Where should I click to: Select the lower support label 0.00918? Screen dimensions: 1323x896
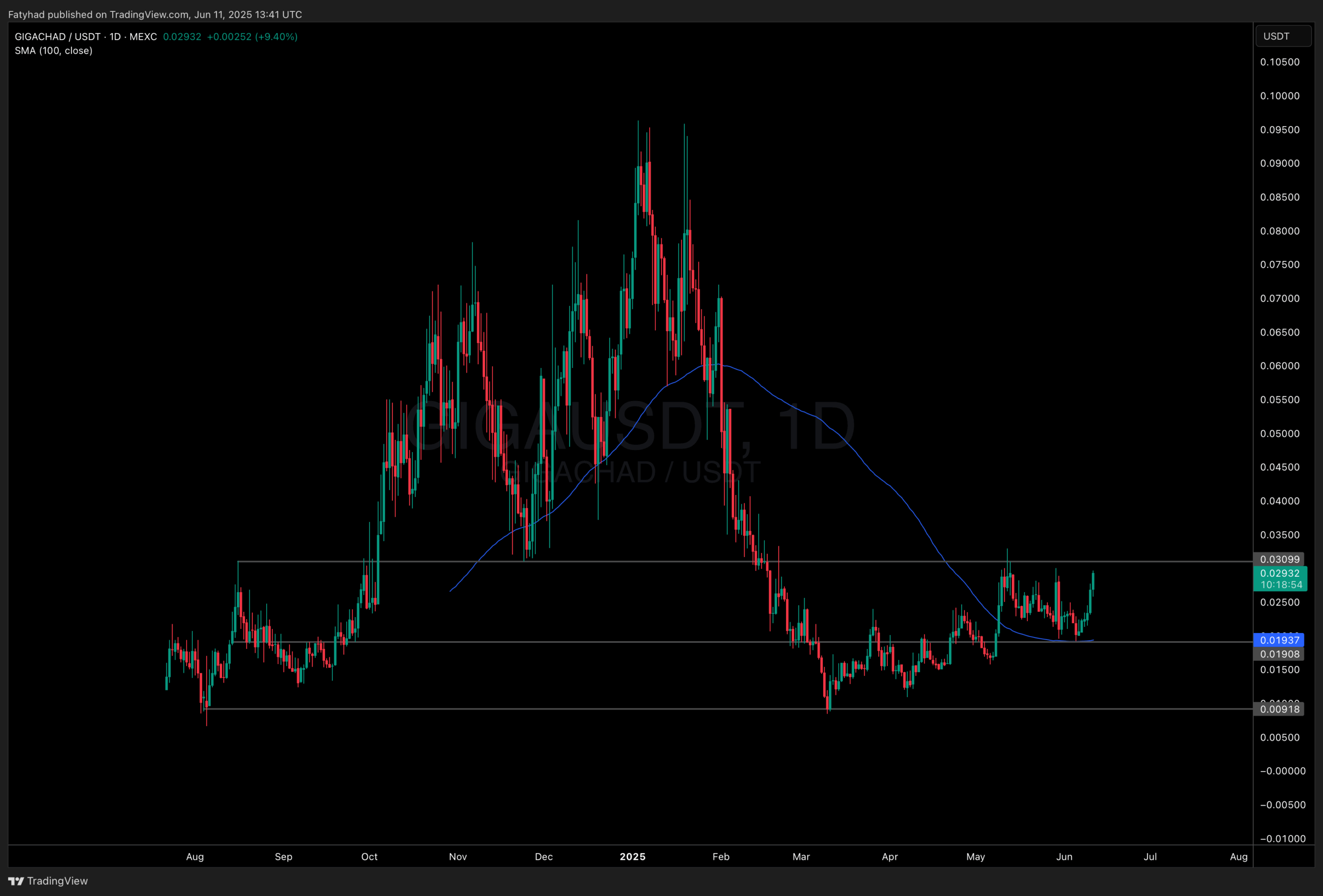click(x=1279, y=709)
